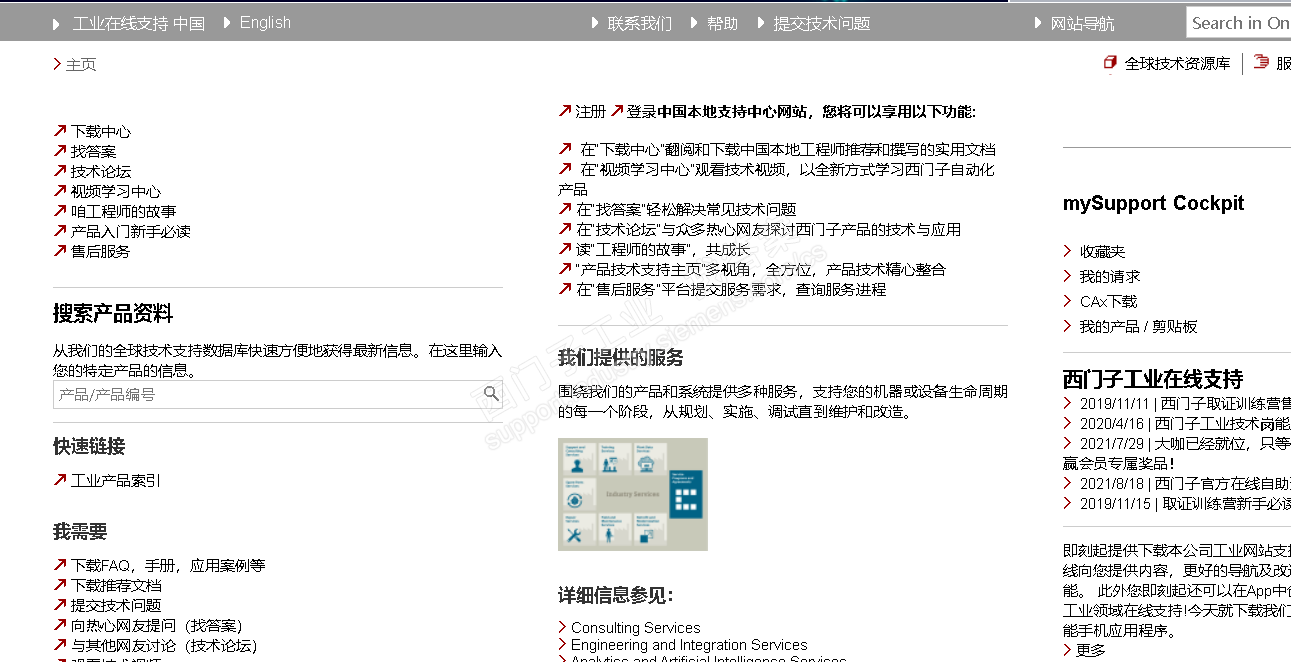Open 咱工程师的故事 link

[x=123, y=211]
